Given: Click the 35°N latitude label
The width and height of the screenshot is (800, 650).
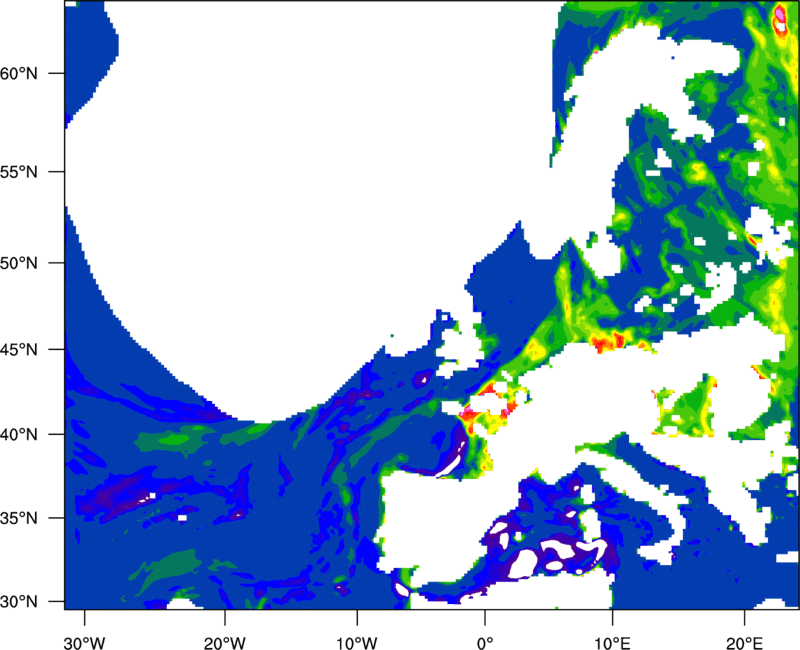Looking at the screenshot, I should coord(19,518).
